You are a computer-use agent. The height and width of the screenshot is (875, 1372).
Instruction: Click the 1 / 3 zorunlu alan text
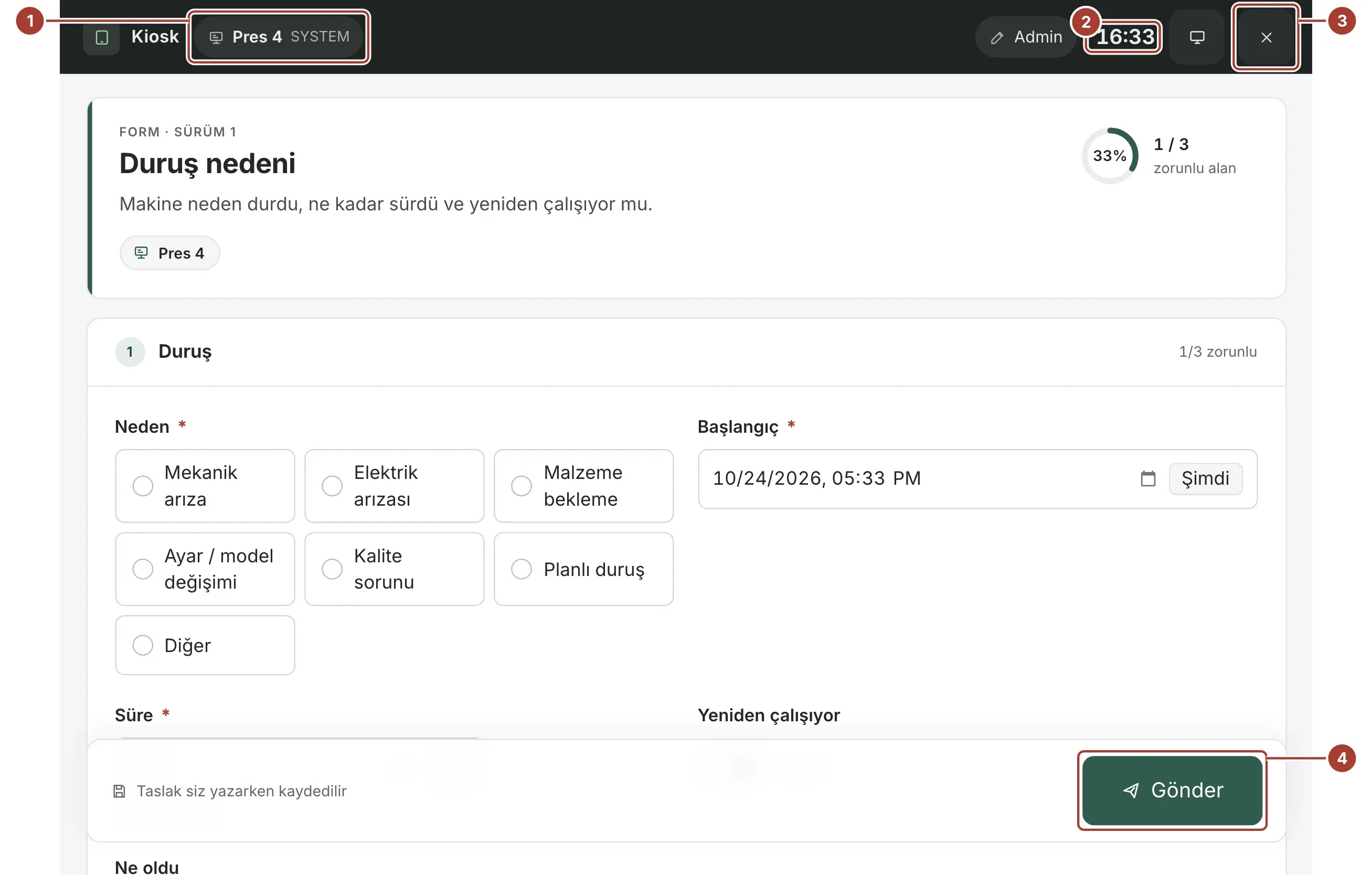click(x=1194, y=155)
